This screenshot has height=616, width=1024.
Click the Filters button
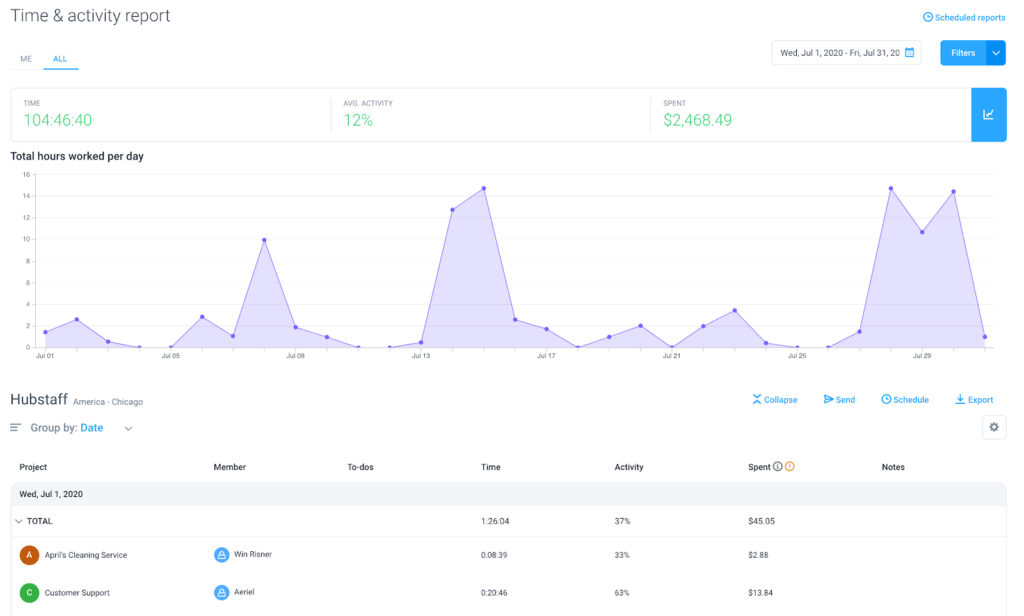962,52
